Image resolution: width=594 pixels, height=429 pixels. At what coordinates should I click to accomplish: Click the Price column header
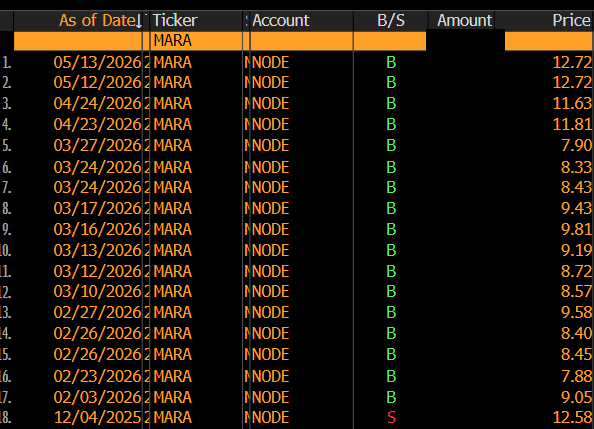[x=571, y=20]
